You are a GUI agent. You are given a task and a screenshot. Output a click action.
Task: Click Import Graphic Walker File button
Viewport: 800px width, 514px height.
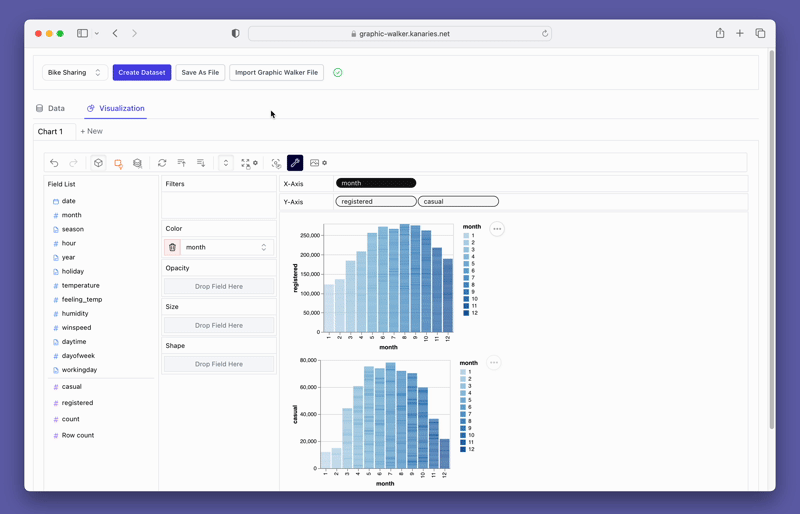click(276, 73)
